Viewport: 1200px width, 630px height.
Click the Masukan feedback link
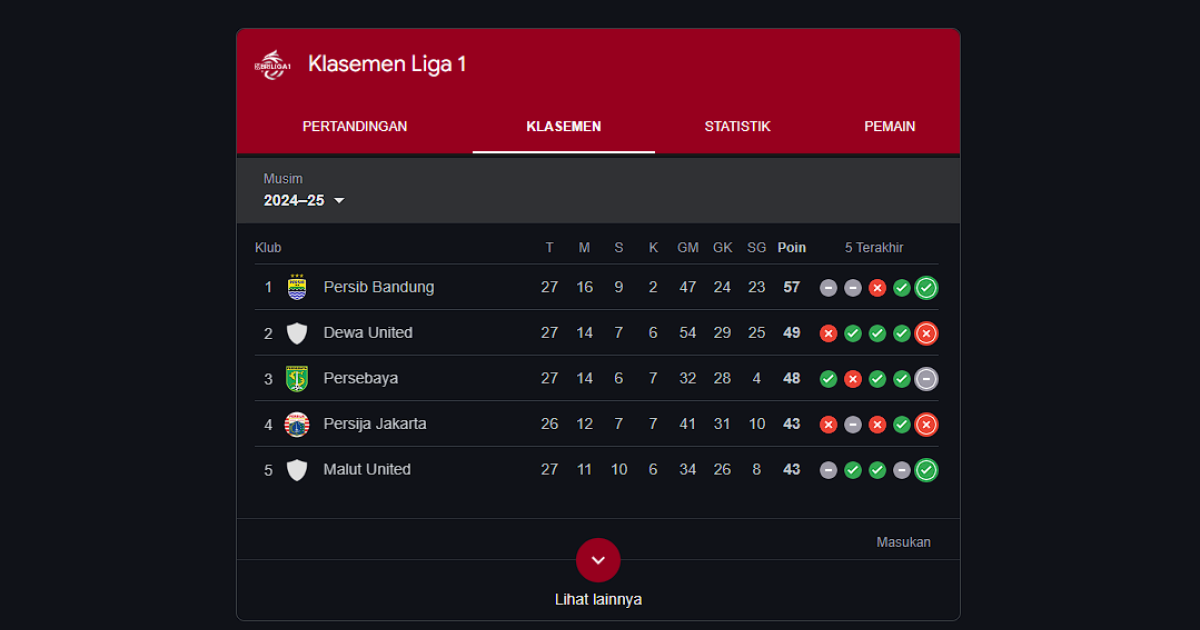pyautogui.click(x=903, y=541)
